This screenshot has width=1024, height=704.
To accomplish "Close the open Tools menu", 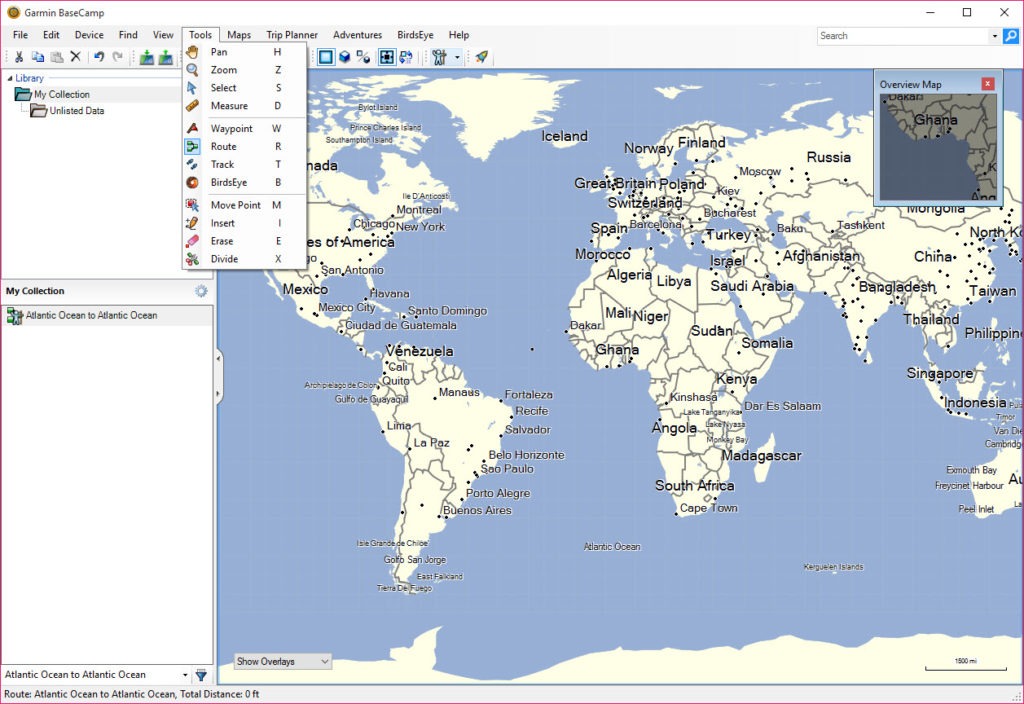I will click(200, 35).
